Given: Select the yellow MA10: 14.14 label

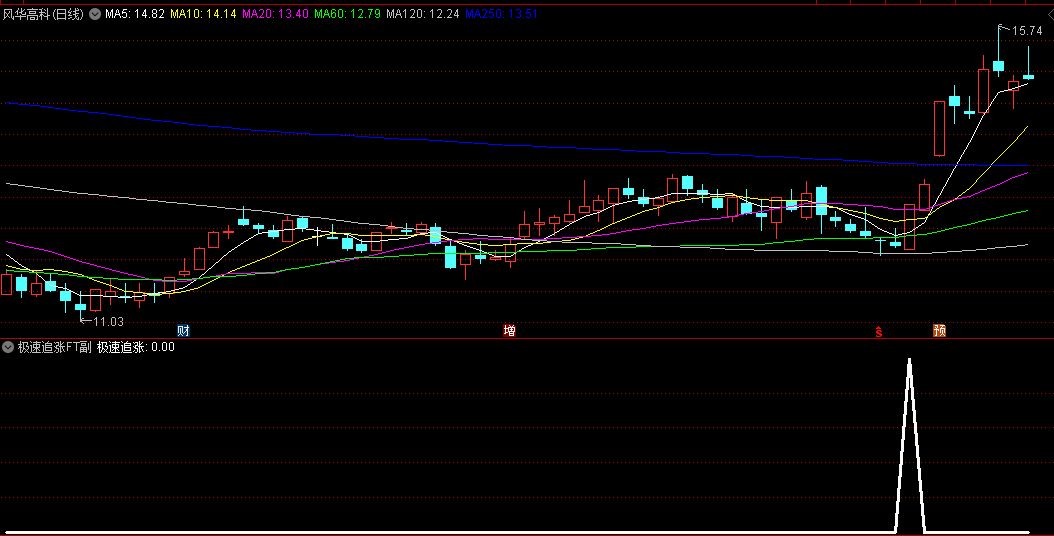Looking at the screenshot, I should [x=203, y=13].
